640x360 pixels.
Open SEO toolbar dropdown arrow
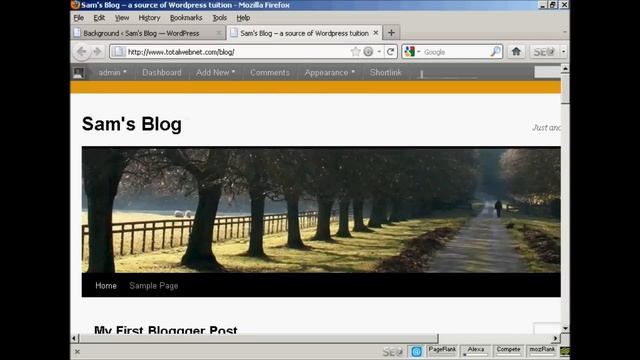564,51
